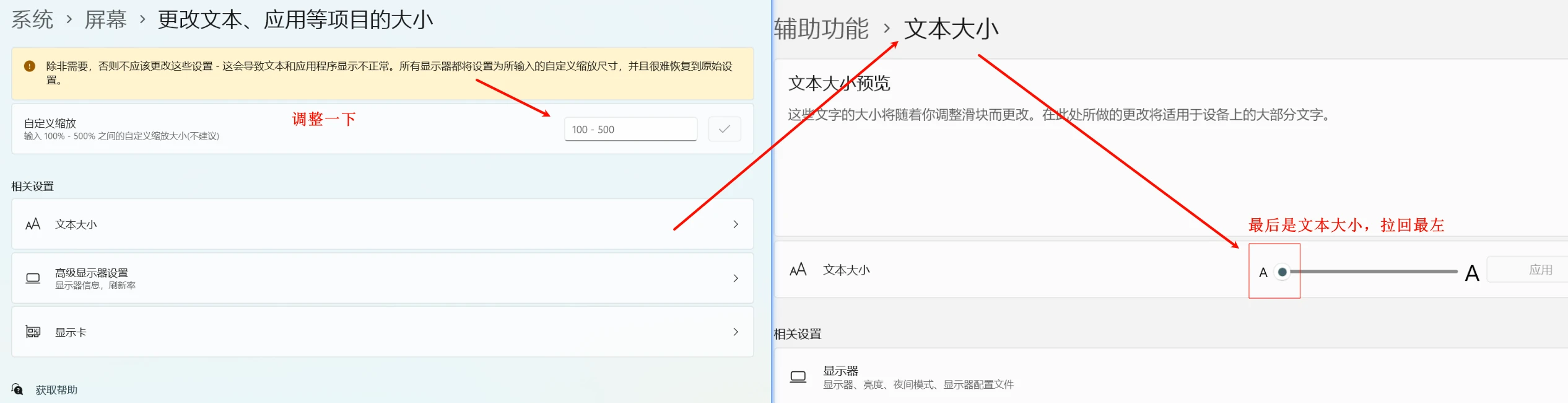The width and height of the screenshot is (1568, 403).
Task: Click the headset icon beside 获取帮助
Action: 17,389
